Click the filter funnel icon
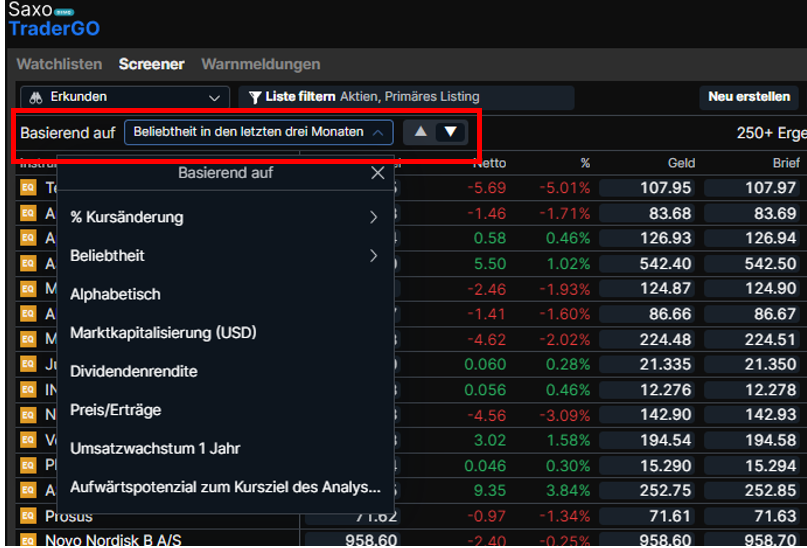 (255, 97)
